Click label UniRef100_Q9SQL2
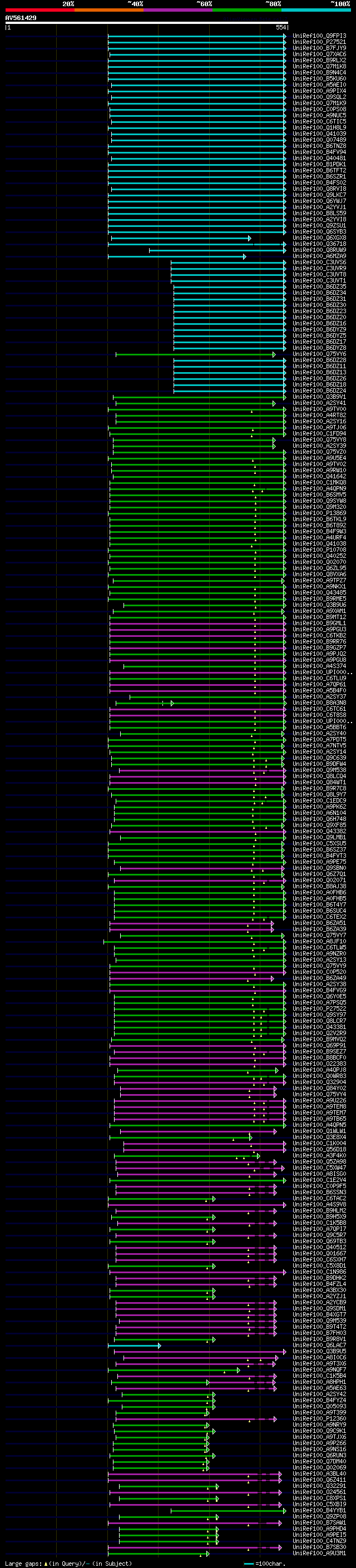Viewport: 356px width, 1568px height. 319,97
